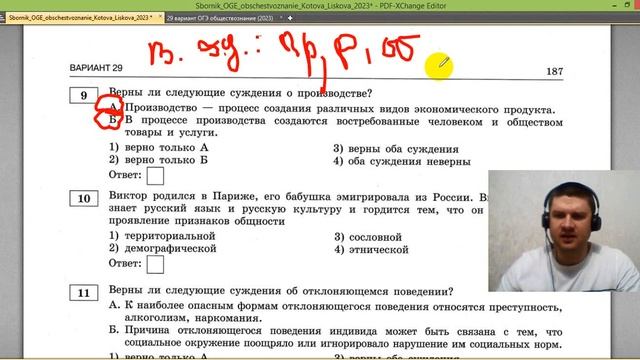Image resolution: width=640 pixels, height=360 pixels.
Task: Click the webcam video overlay of presenter
Action: 564,231
